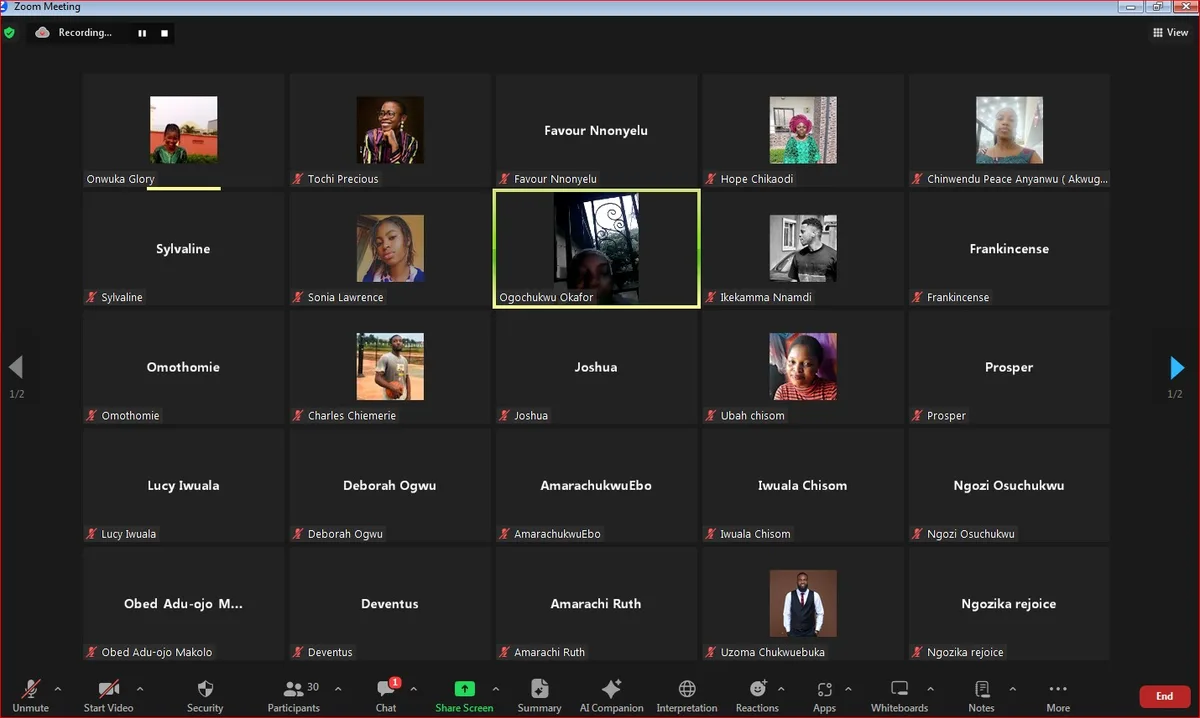Click the green encryption shield icon

point(10,33)
